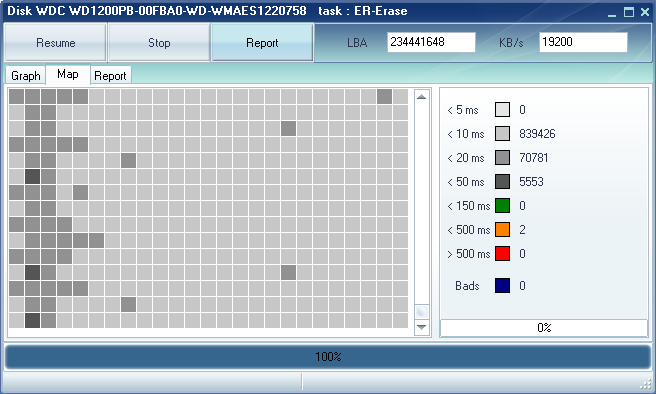
Task: Click the map scrollbar up arrow
Action: pyautogui.click(x=422, y=97)
